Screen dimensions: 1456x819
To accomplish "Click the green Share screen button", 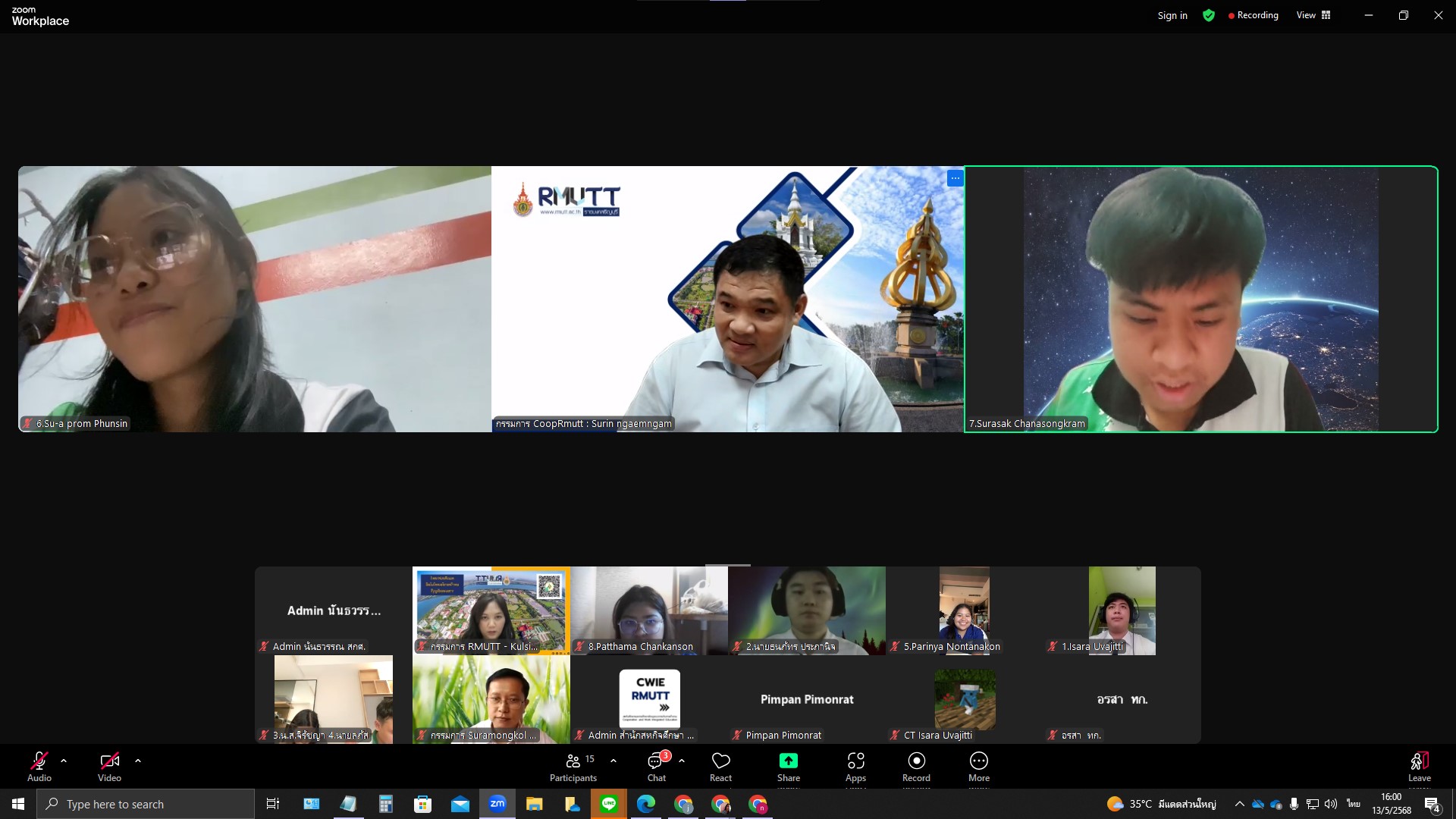I will coord(789,766).
